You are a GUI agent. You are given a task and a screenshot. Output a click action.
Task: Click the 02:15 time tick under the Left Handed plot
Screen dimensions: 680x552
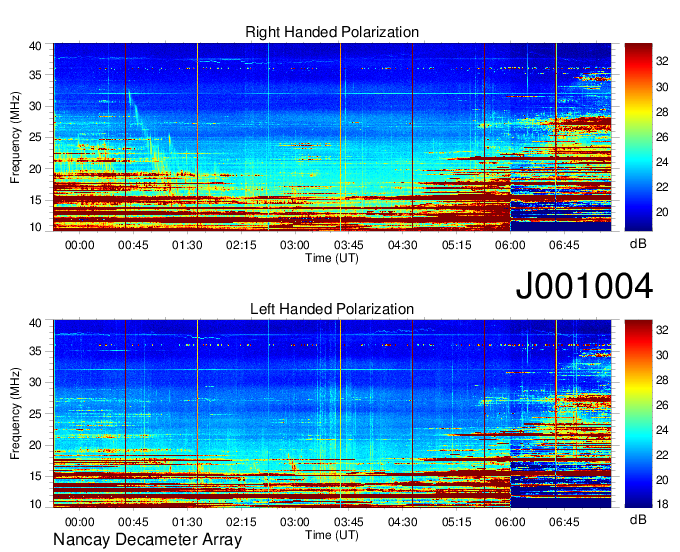241,522
